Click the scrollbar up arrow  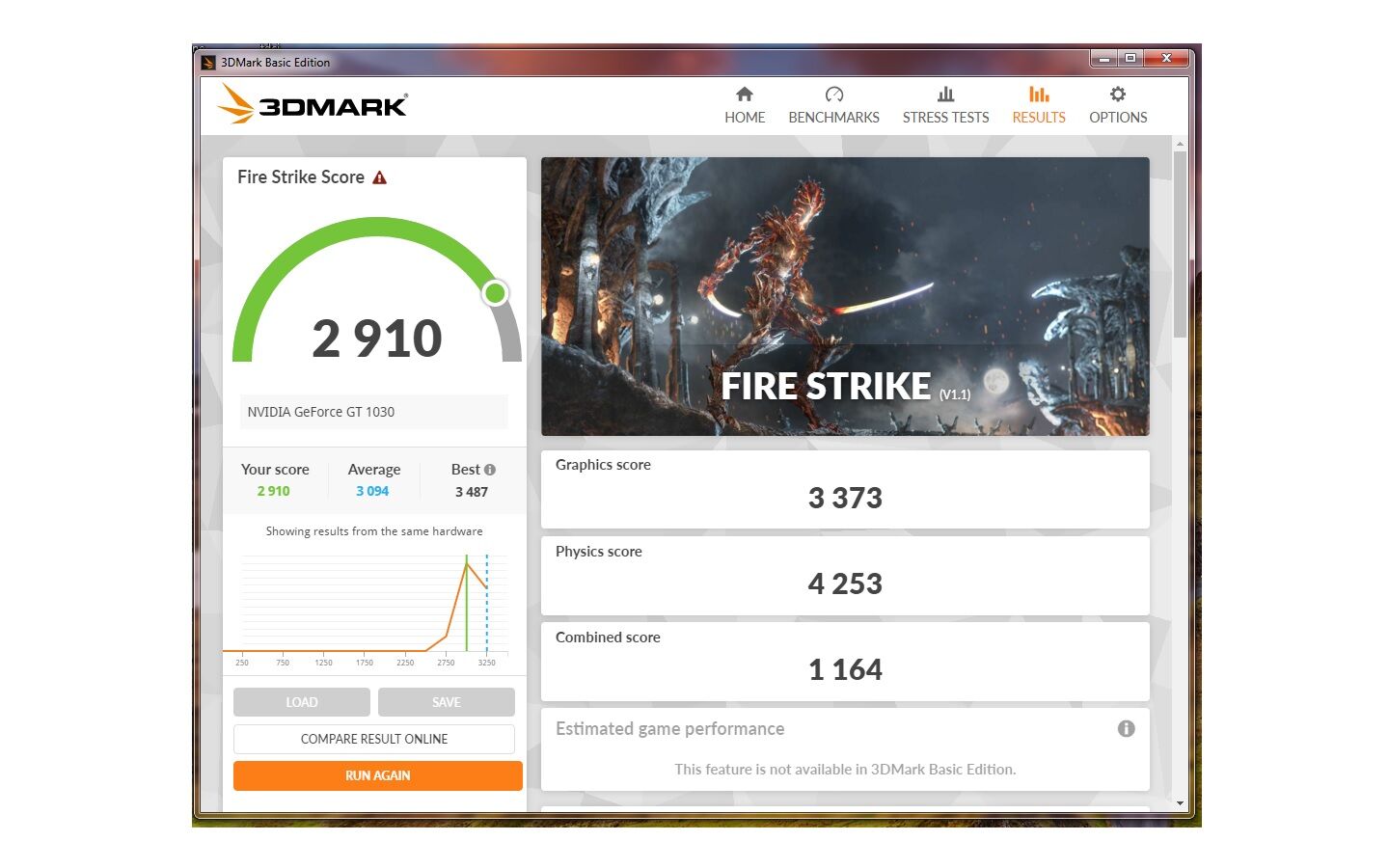pyautogui.click(x=1180, y=144)
